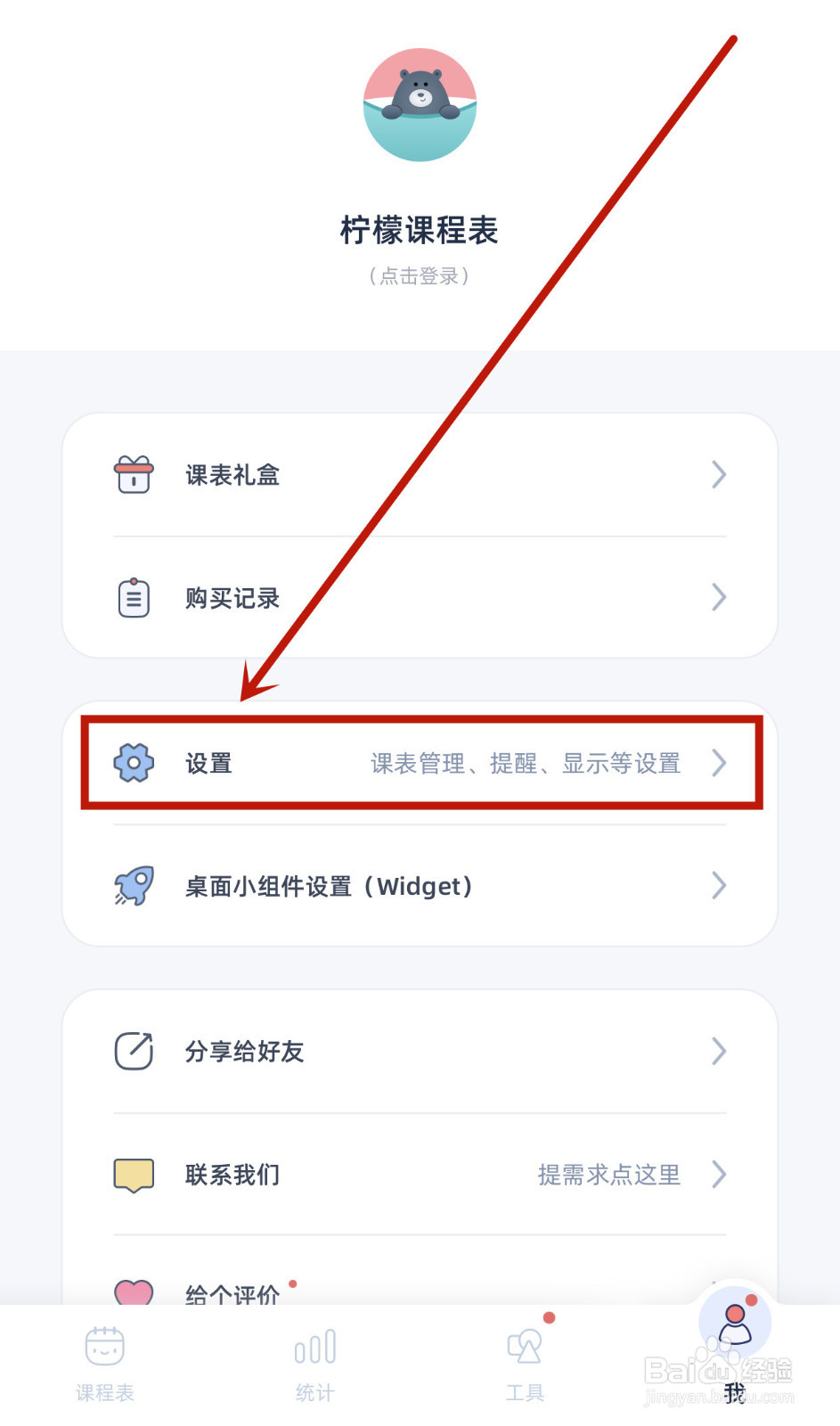Tap the bear profile avatar
The height and width of the screenshot is (1426, 840).
[x=420, y=105]
